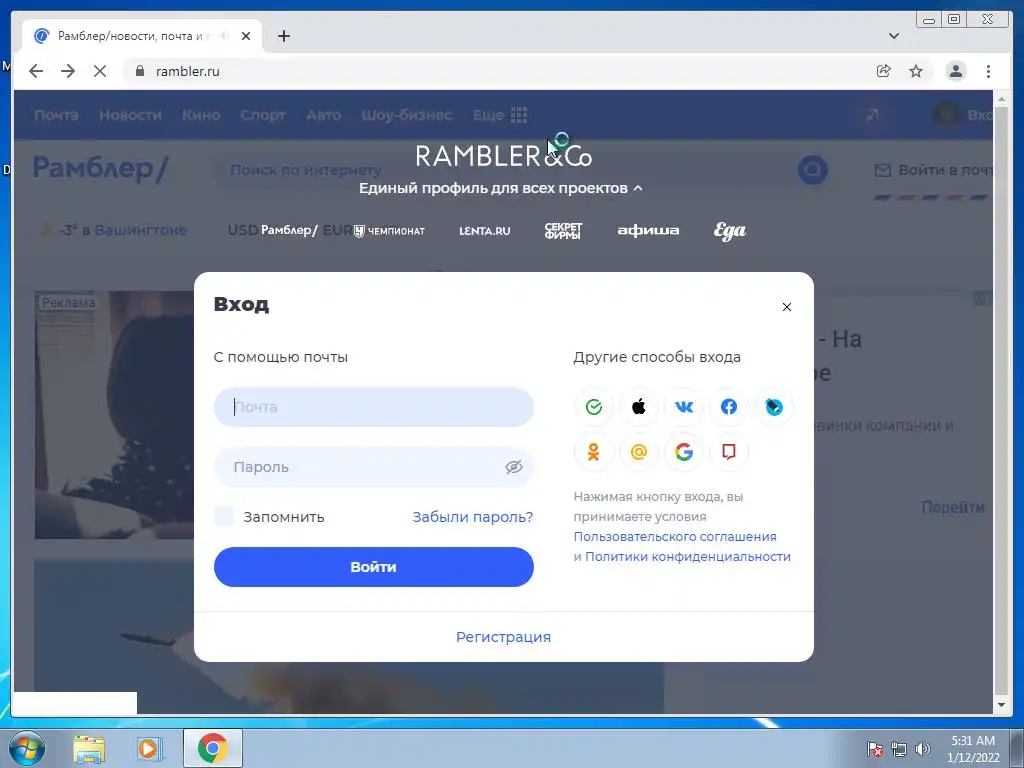Open volume control in system tray

click(922, 749)
